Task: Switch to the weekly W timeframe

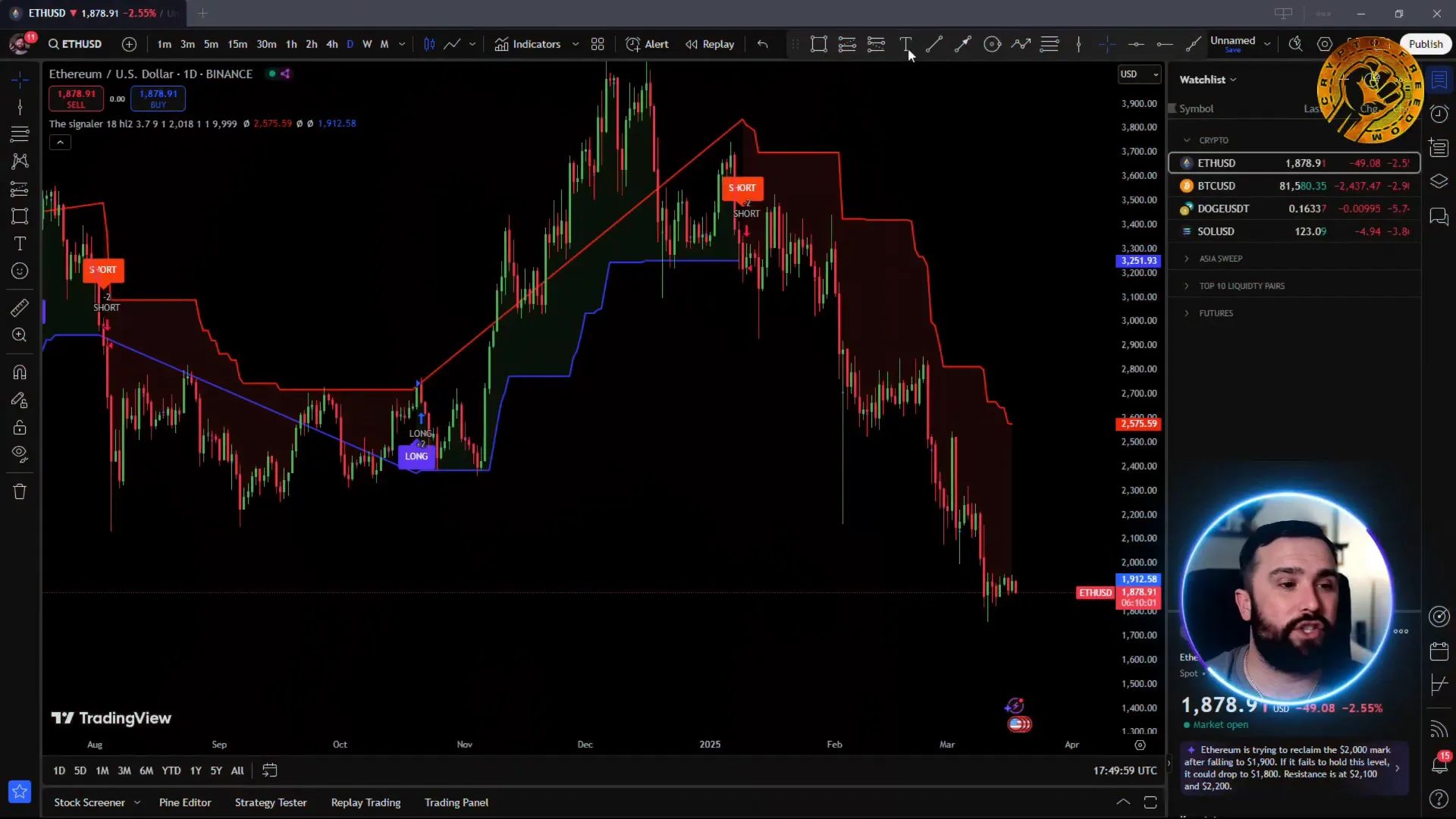Action: 367,44
